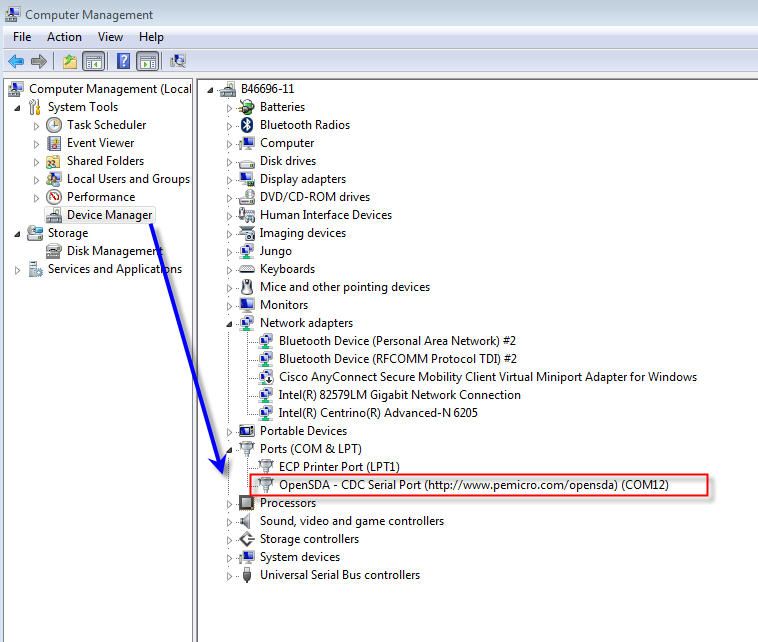758x642 pixels.
Task: Click the Back arrow toolbar icon
Action: click(16, 61)
